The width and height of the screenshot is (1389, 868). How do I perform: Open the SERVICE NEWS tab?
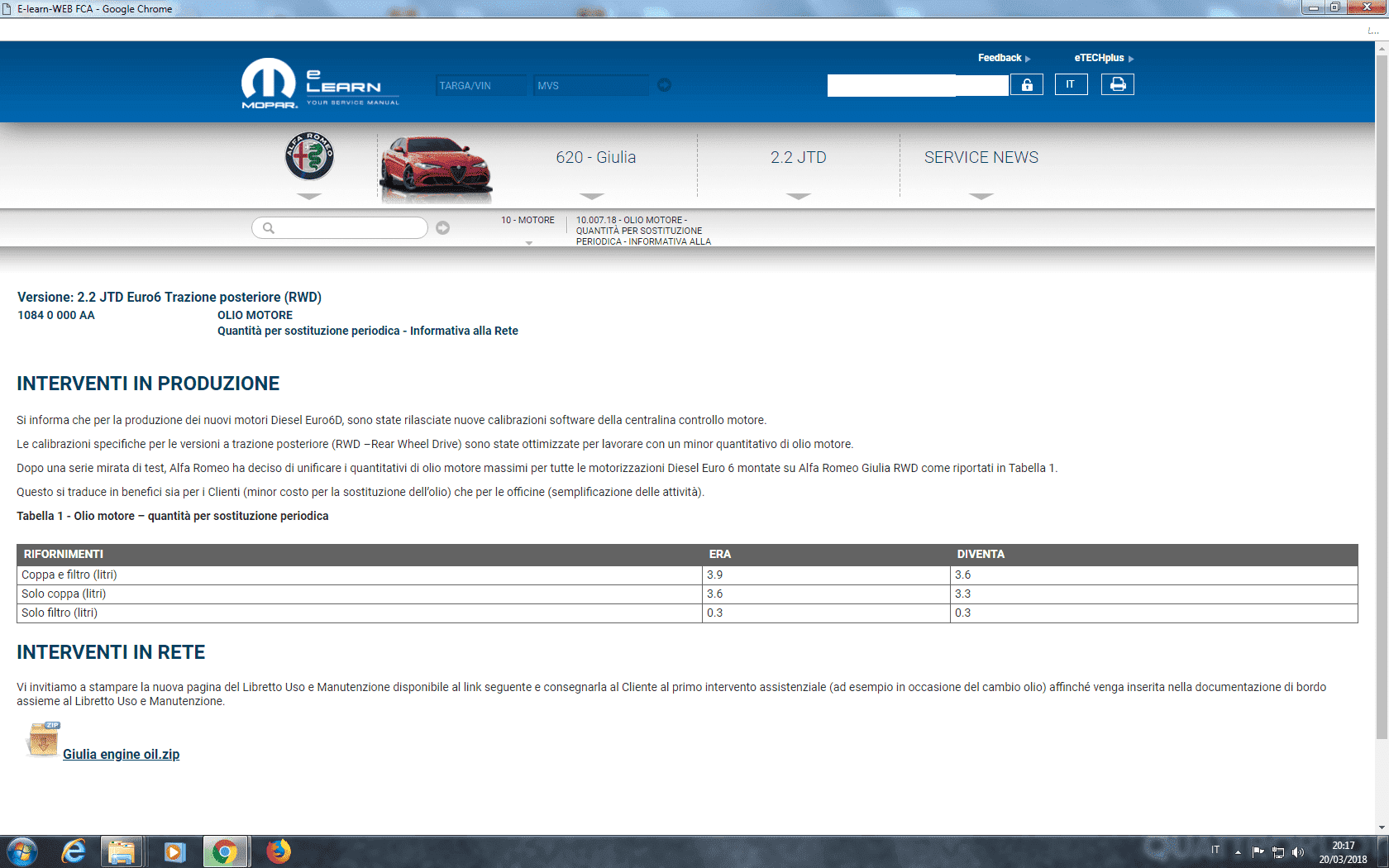point(981,157)
